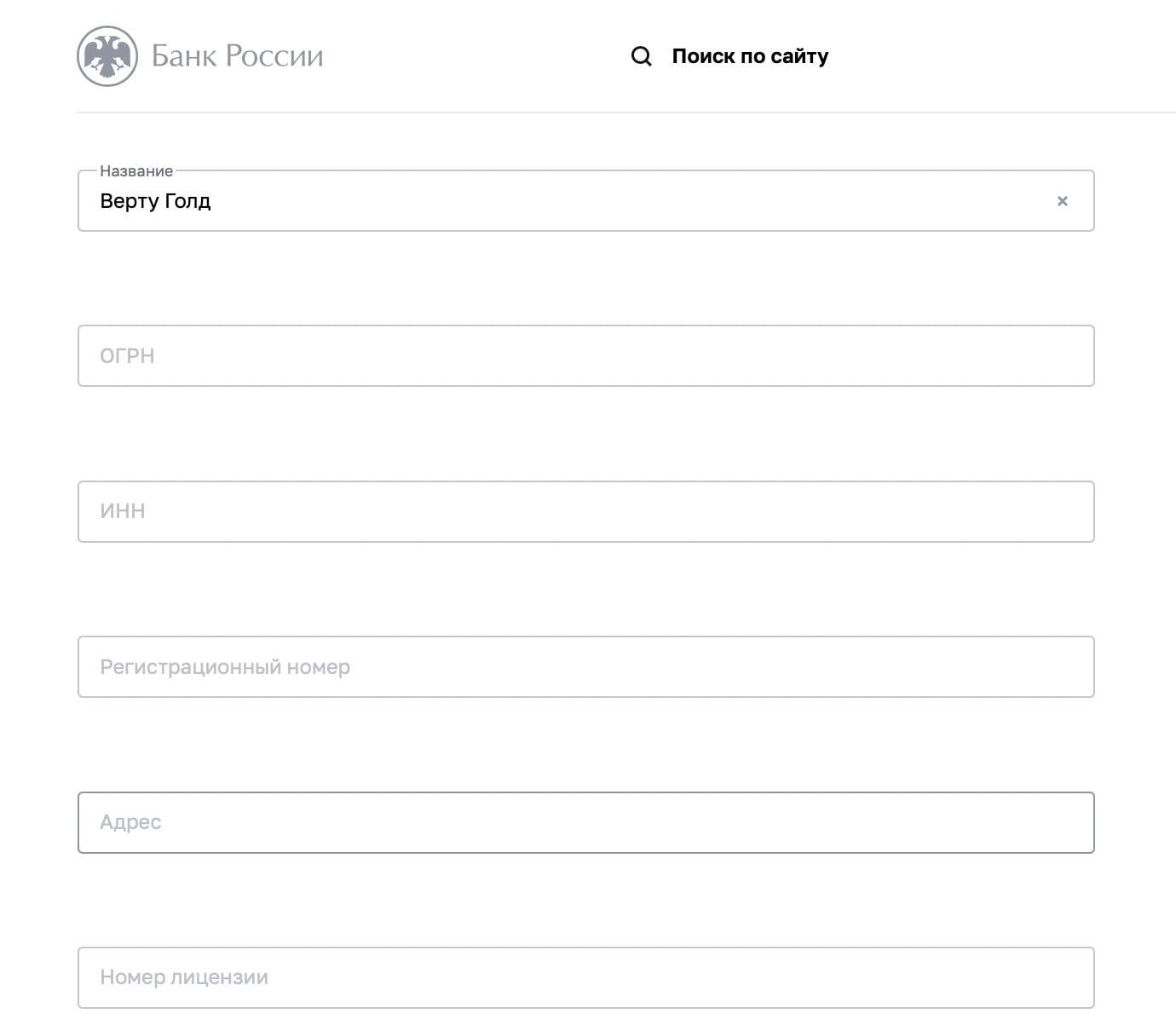Viewport: 1176px width, 1031px height.
Task: Select the highlighted address box border area
Action: [x=586, y=823]
